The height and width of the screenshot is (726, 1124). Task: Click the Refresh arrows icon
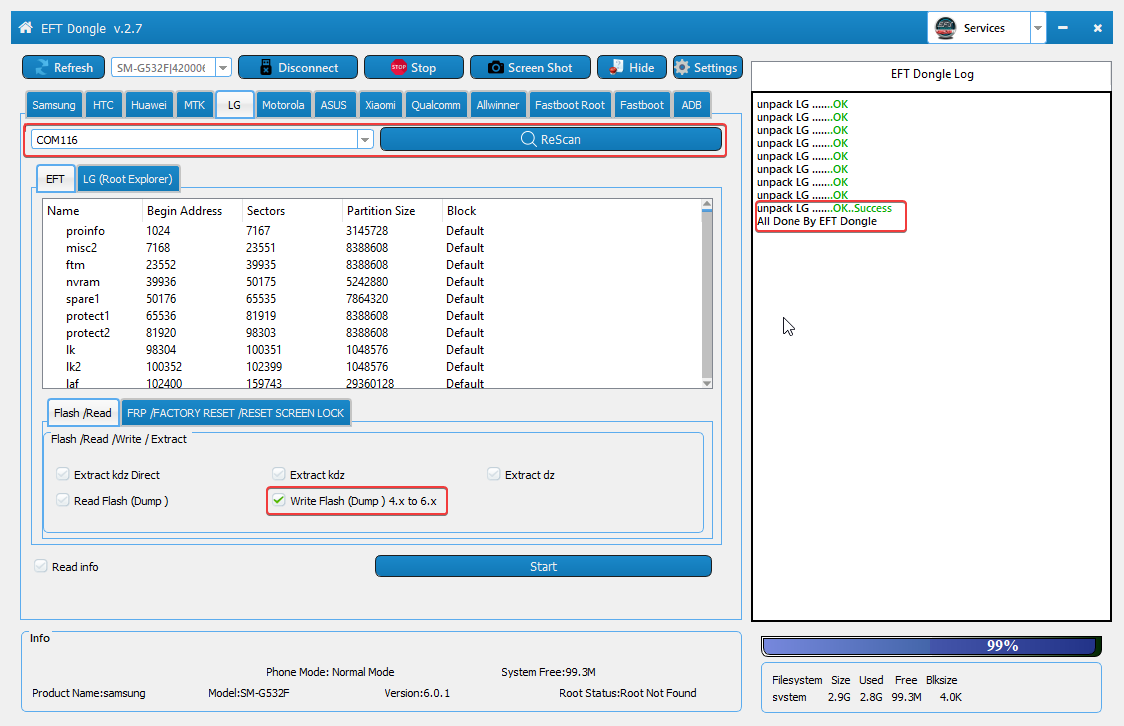click(41, 68)
